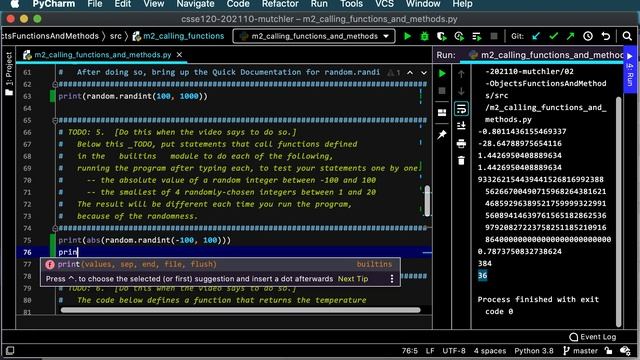Open the run configuration dropdown m2_calling_functions_and_methods
The image size is (640, 360).
[x=313, y=36]
